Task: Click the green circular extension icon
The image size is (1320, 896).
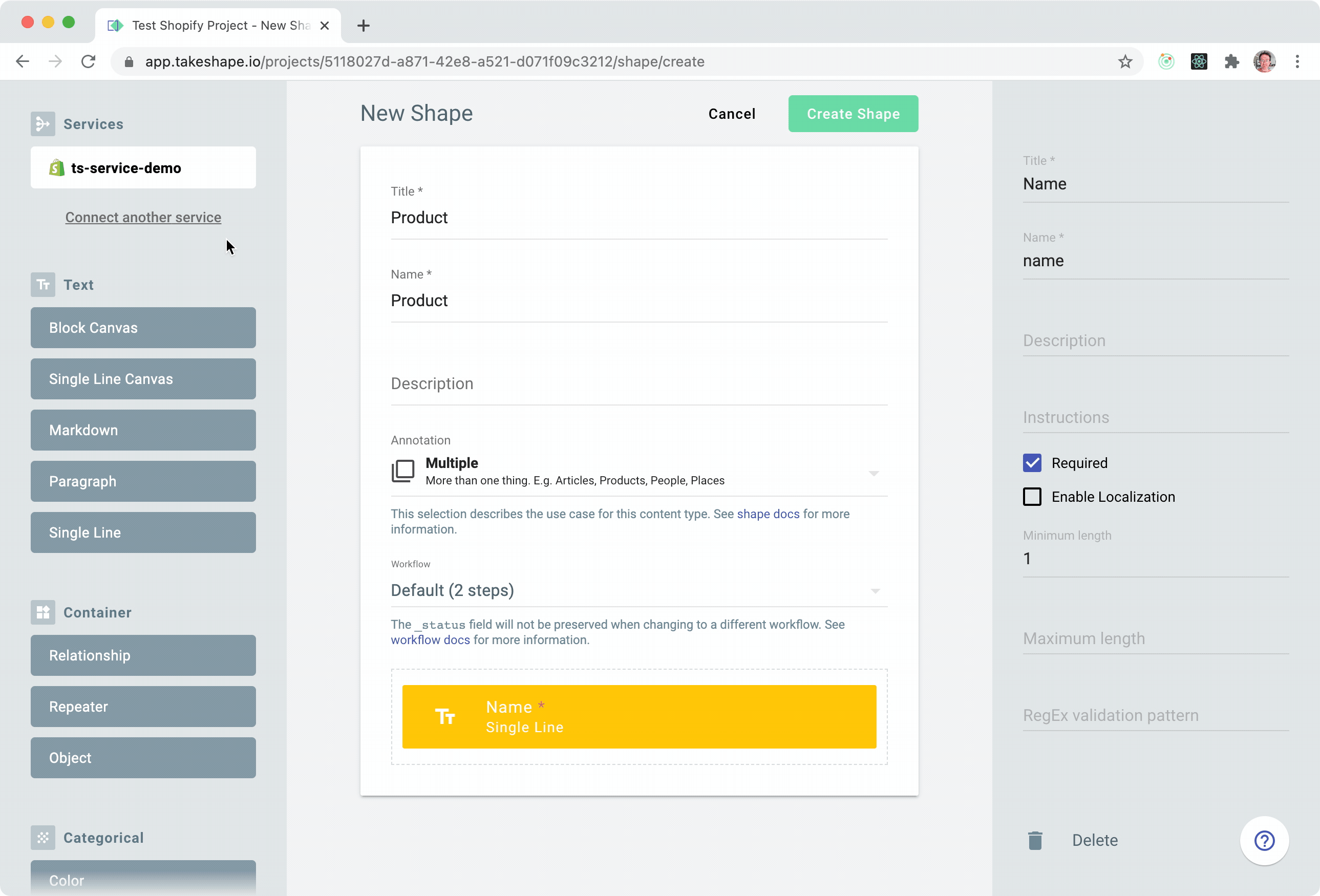Action: click(x=1166, y=61)
